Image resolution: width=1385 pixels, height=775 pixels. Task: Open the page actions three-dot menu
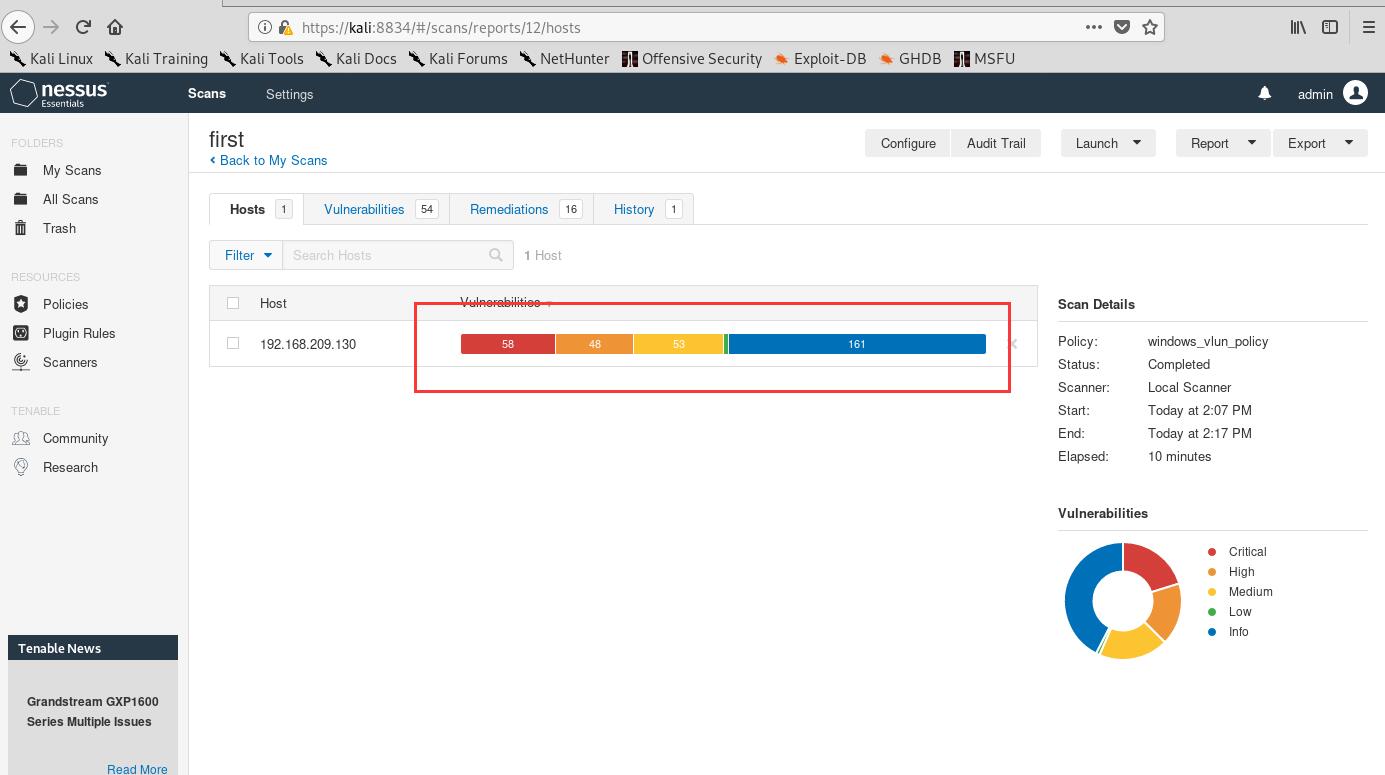pyautogui.click(x=1093, y=27)
